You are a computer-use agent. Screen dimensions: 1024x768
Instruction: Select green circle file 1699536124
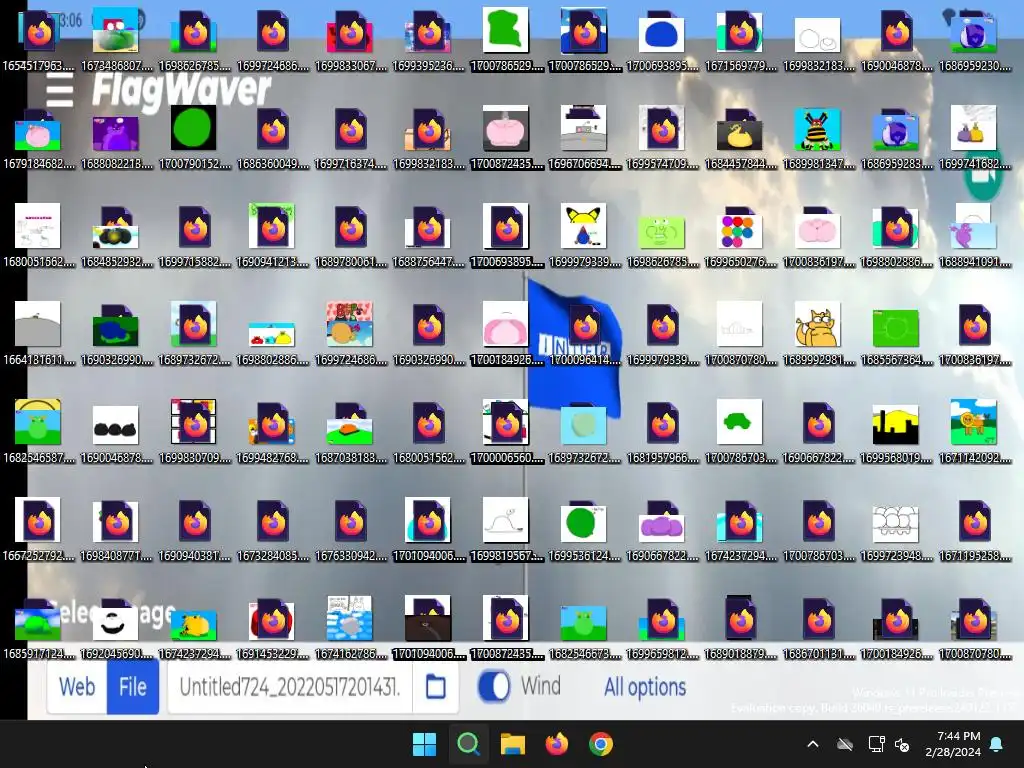click(x=584, y=529)
